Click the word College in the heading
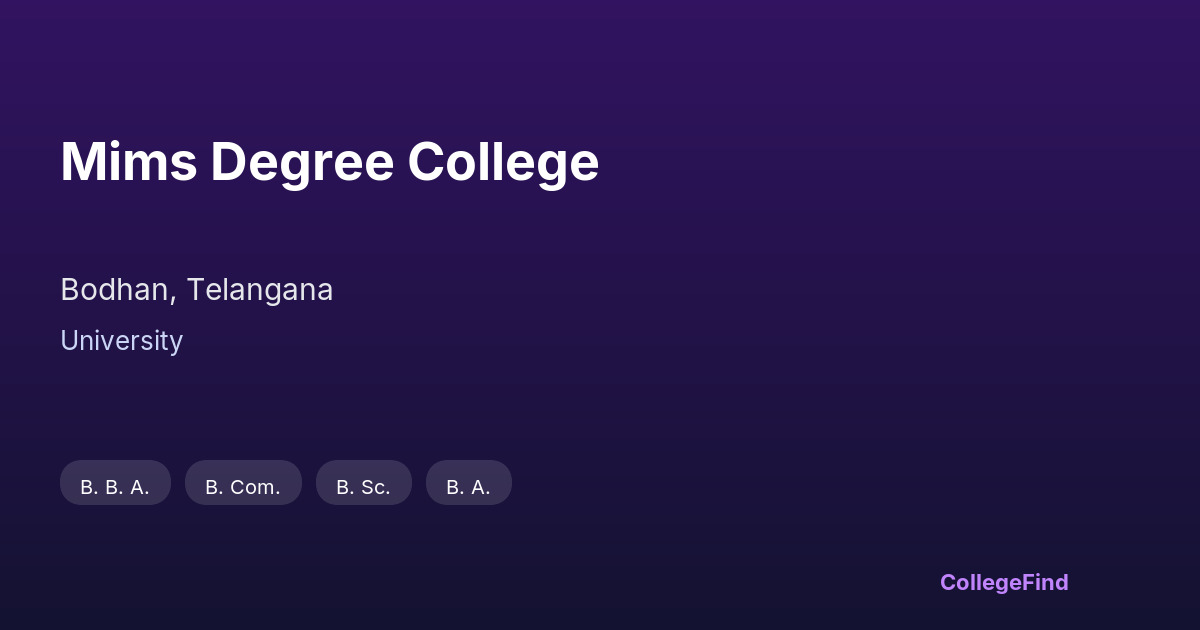The height and width of the screenshot is (630, 1200). coord(503,162)
